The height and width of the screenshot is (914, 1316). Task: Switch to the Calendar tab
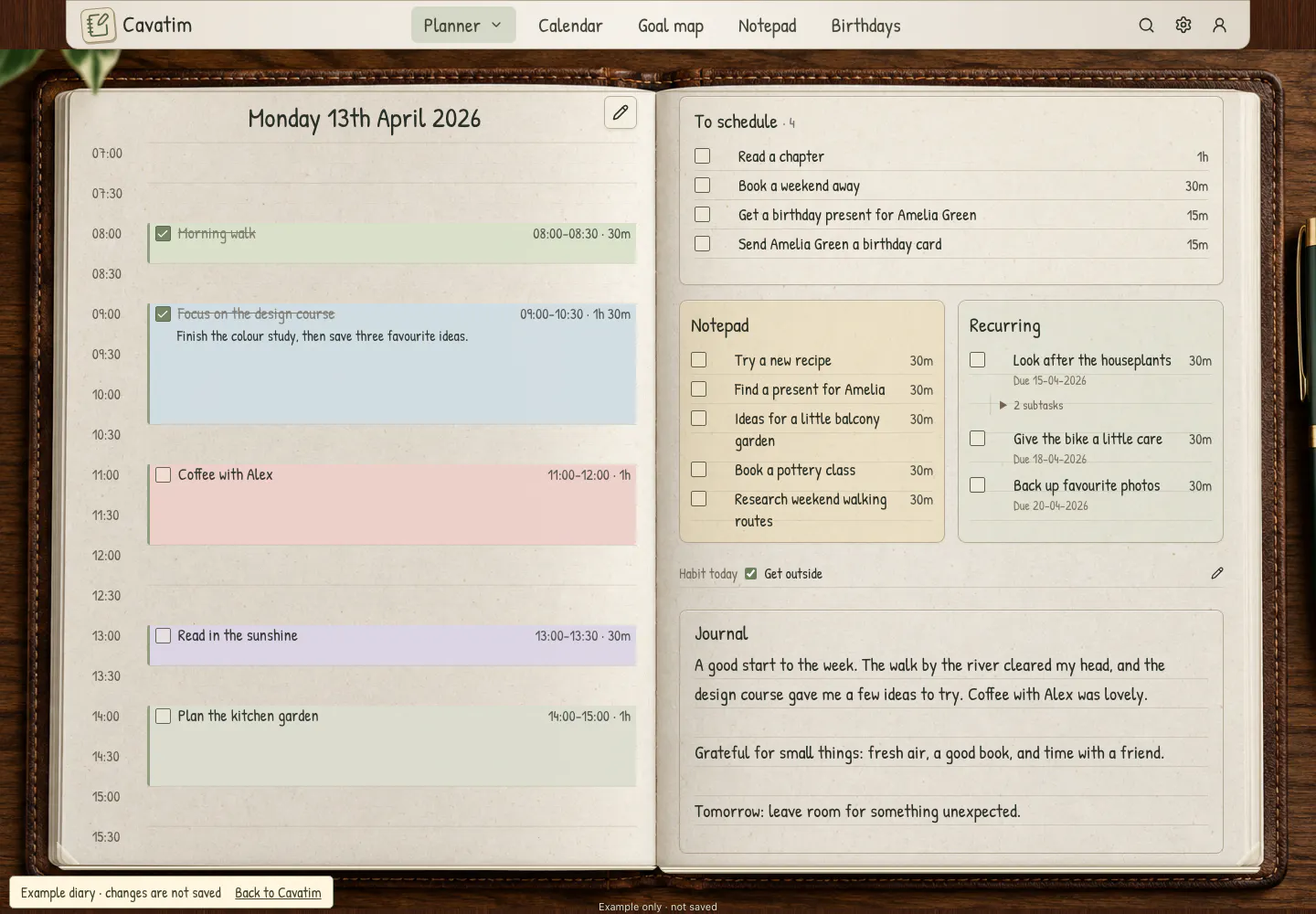[570, 26]
